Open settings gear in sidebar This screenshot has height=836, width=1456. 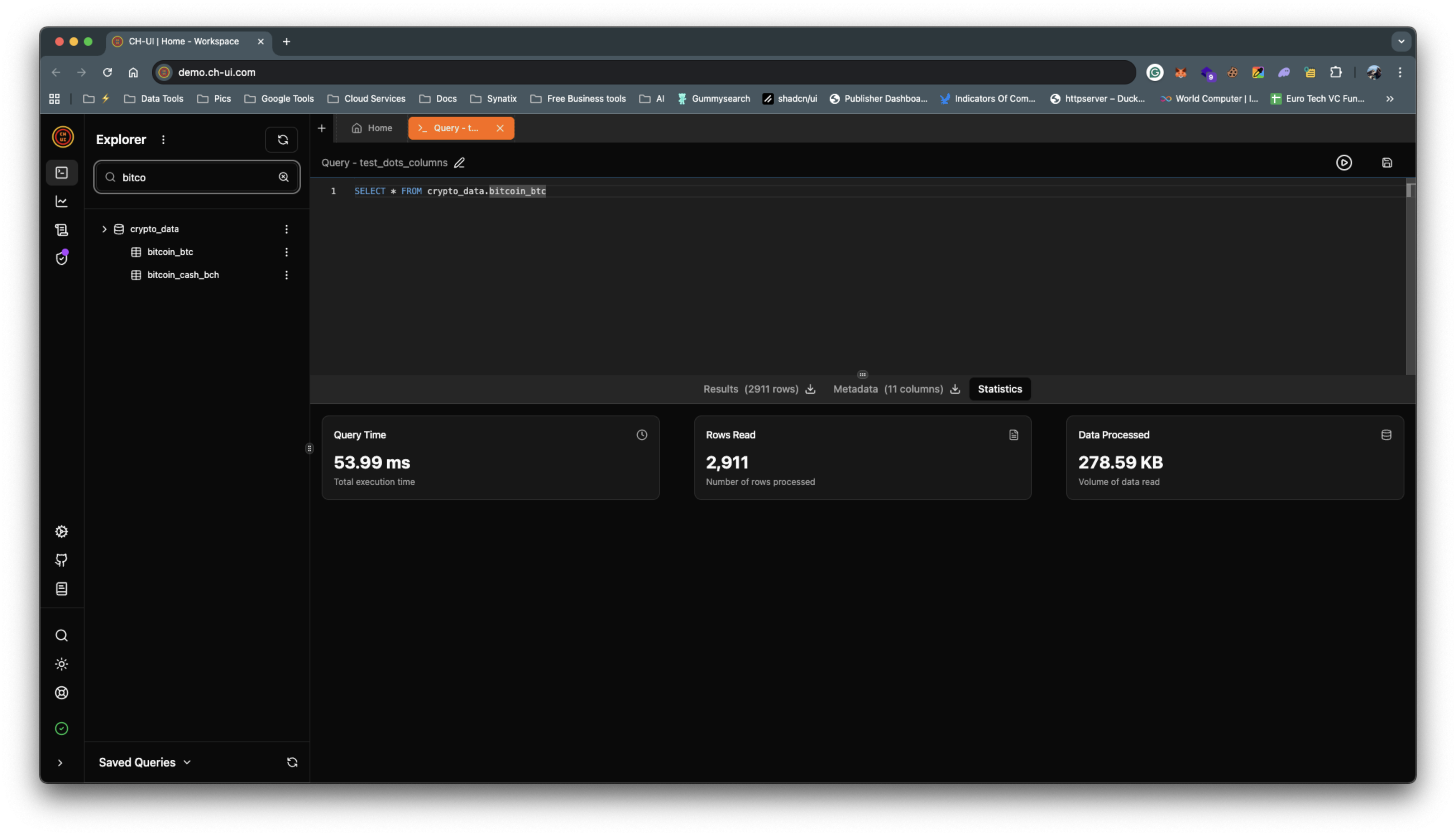coord(61,532)
